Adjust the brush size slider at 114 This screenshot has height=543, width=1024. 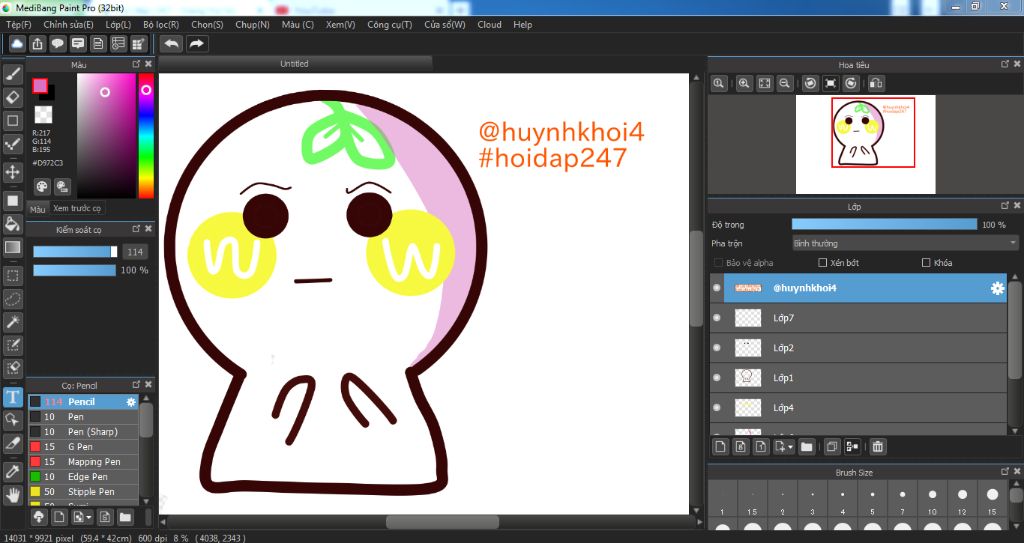[75, 252]
